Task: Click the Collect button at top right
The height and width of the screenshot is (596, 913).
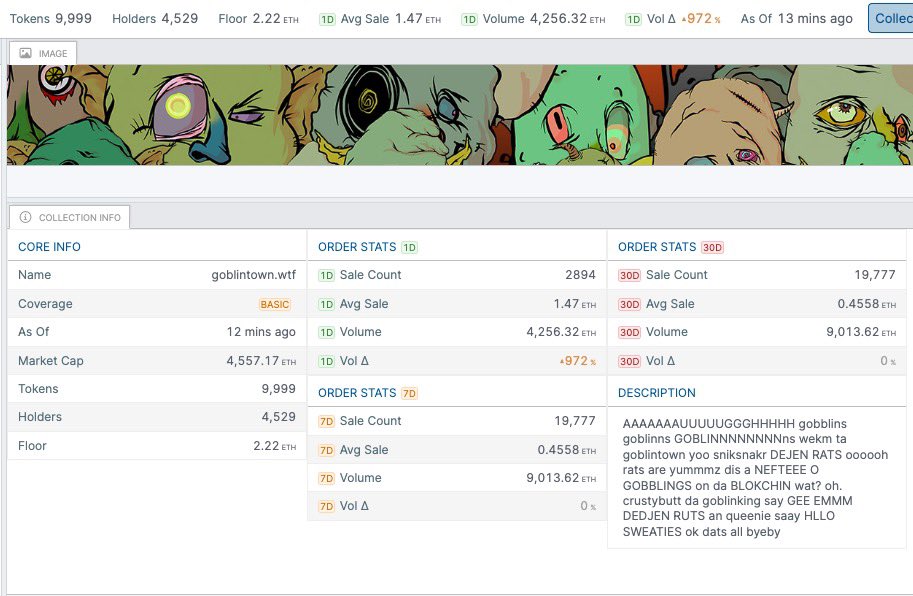Action: 891,18
